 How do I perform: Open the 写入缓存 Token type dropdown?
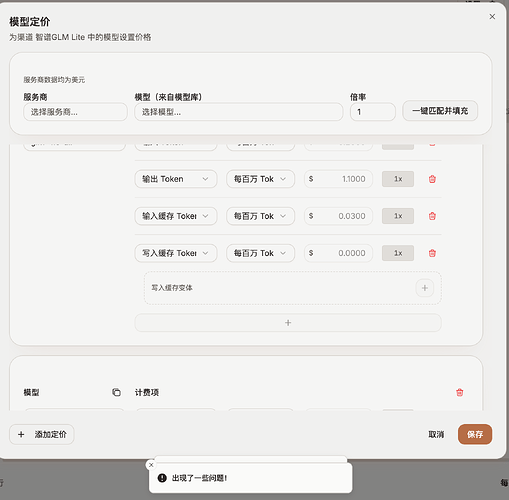[x=176, y=253]
